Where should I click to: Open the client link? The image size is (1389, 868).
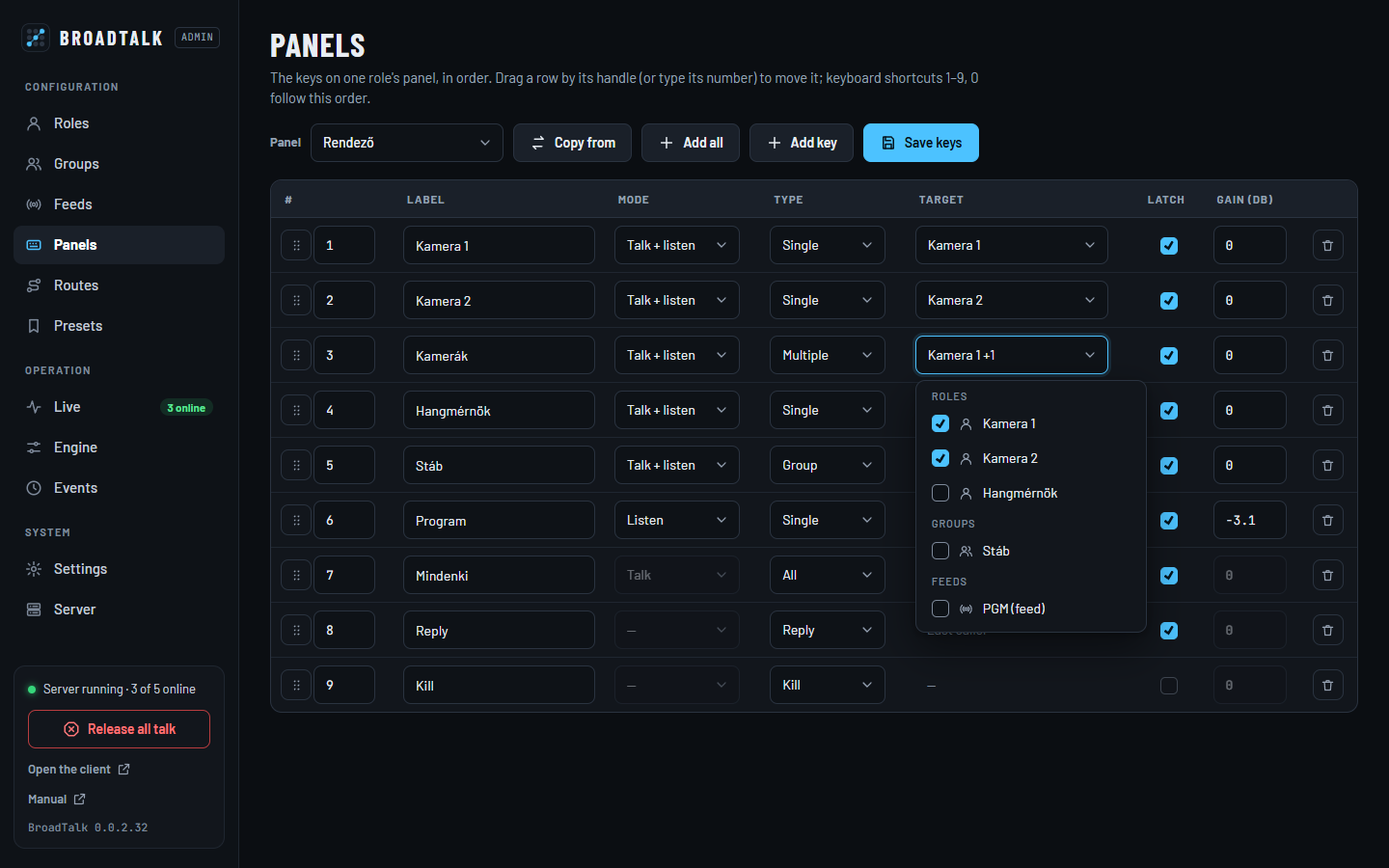click(79, 770)
